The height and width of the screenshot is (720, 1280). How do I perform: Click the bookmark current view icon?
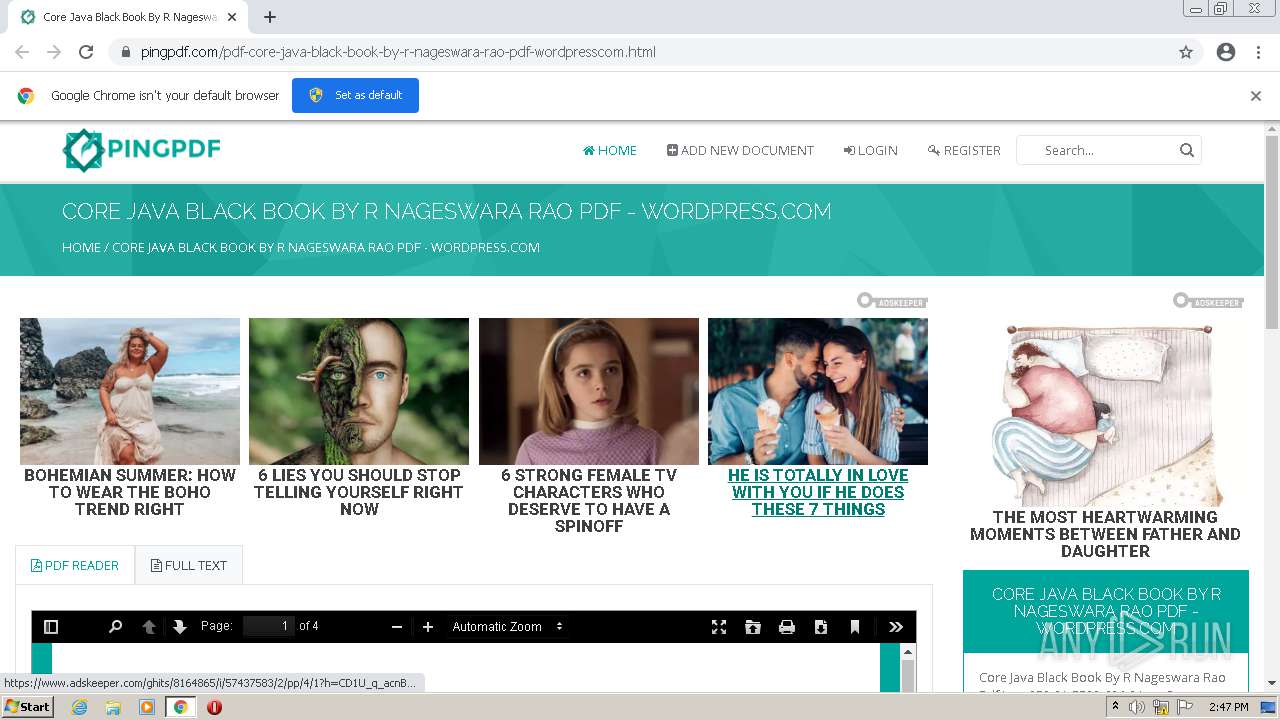[x=855, y=627]
